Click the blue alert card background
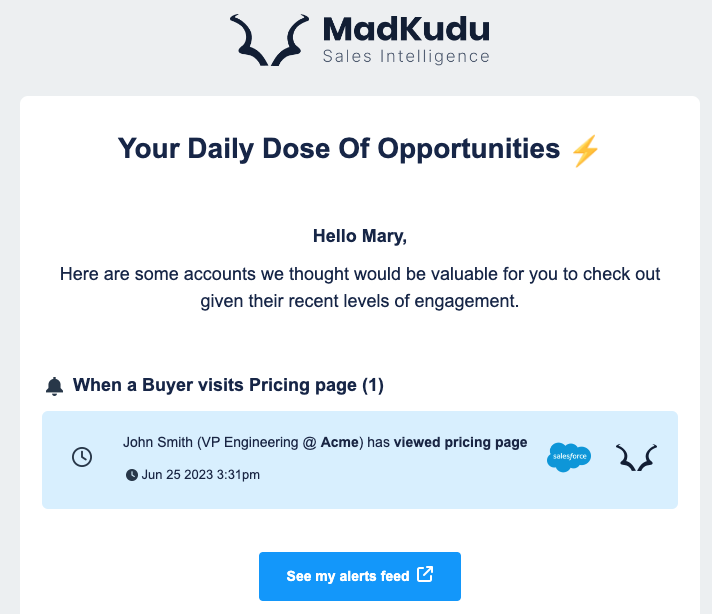This screenshot has width=712, height=614. point(360,460)
